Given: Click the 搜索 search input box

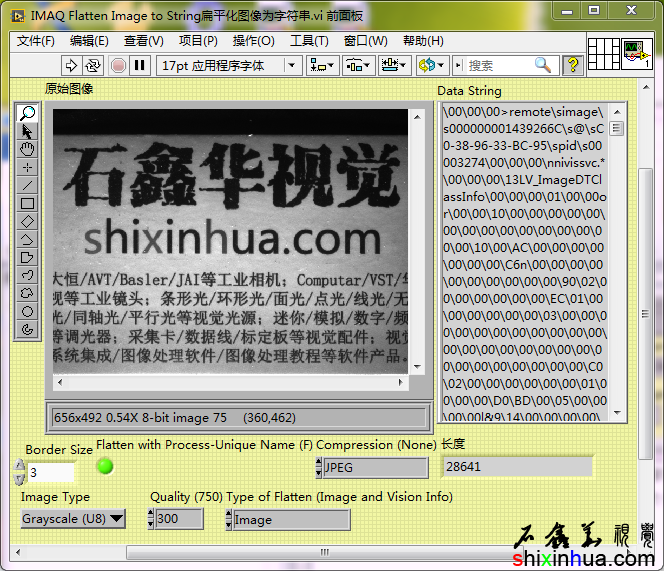Looking at the screenshot, I should click(x=499, y=66).
